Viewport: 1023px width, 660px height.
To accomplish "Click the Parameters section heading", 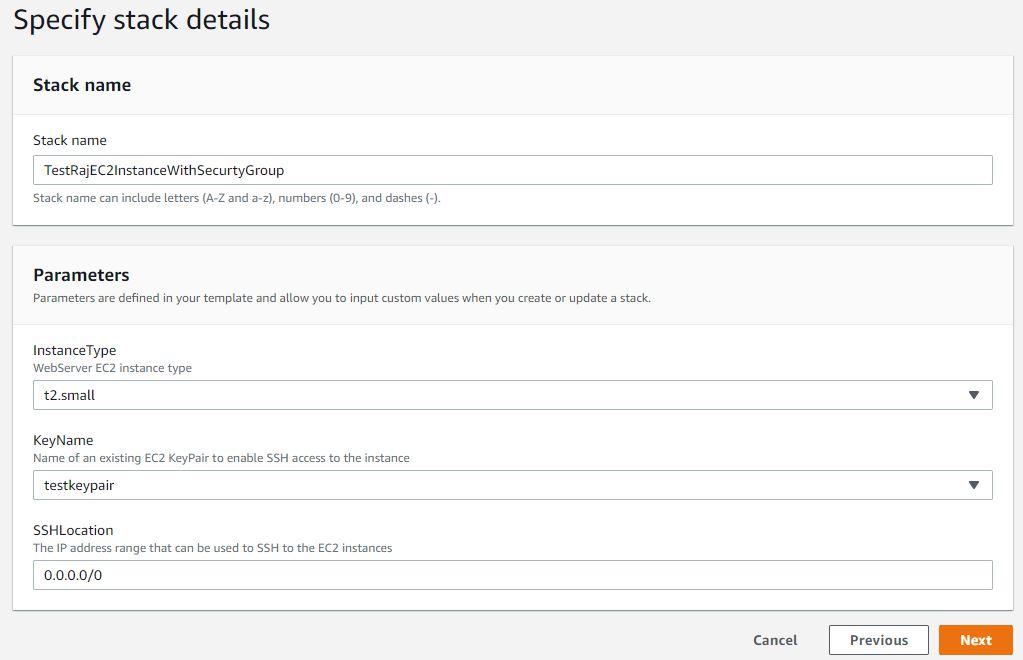I will point(80,274).
